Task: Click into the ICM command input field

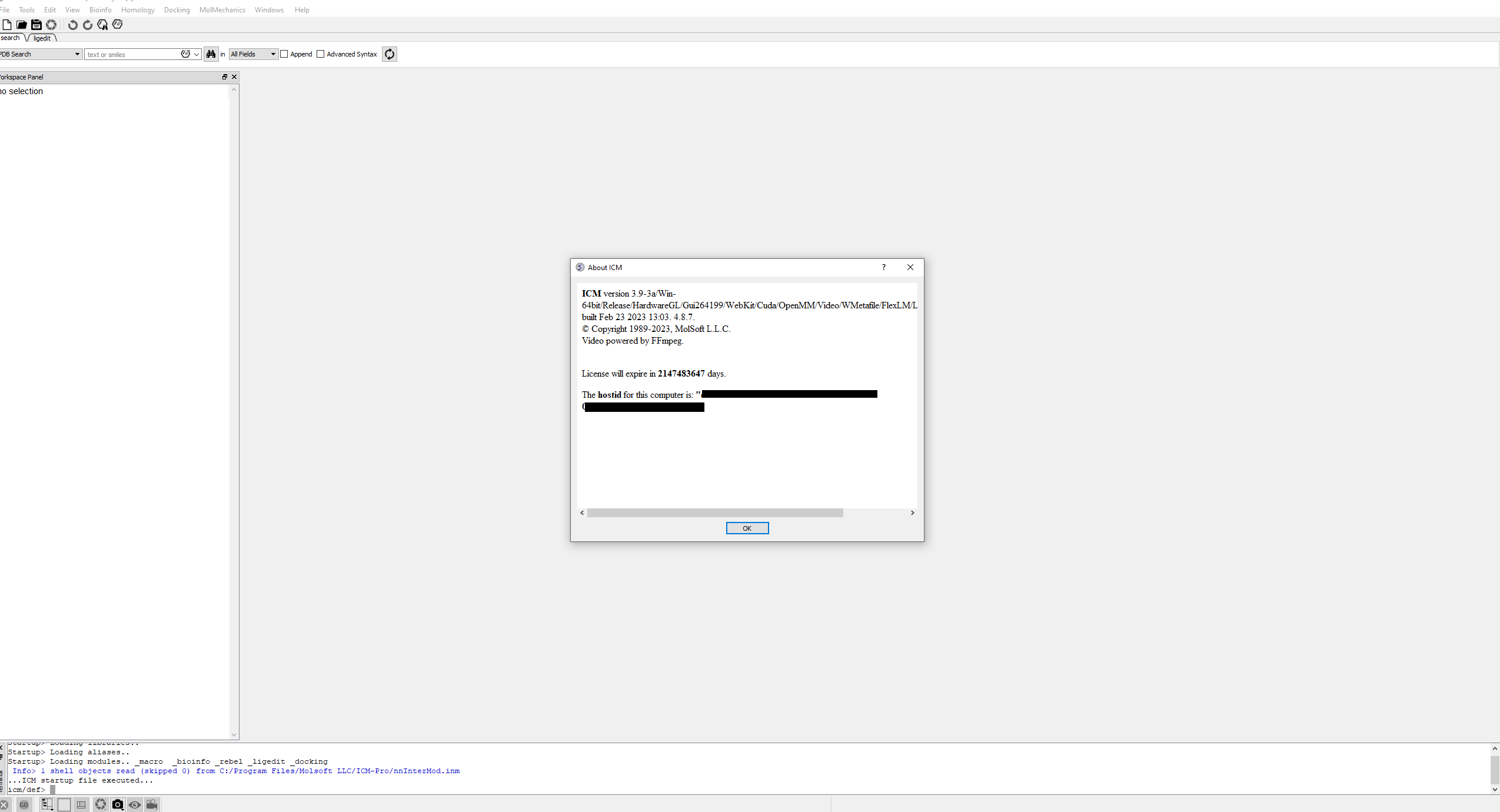Action: pyautogui.click(x=100, y=789)
